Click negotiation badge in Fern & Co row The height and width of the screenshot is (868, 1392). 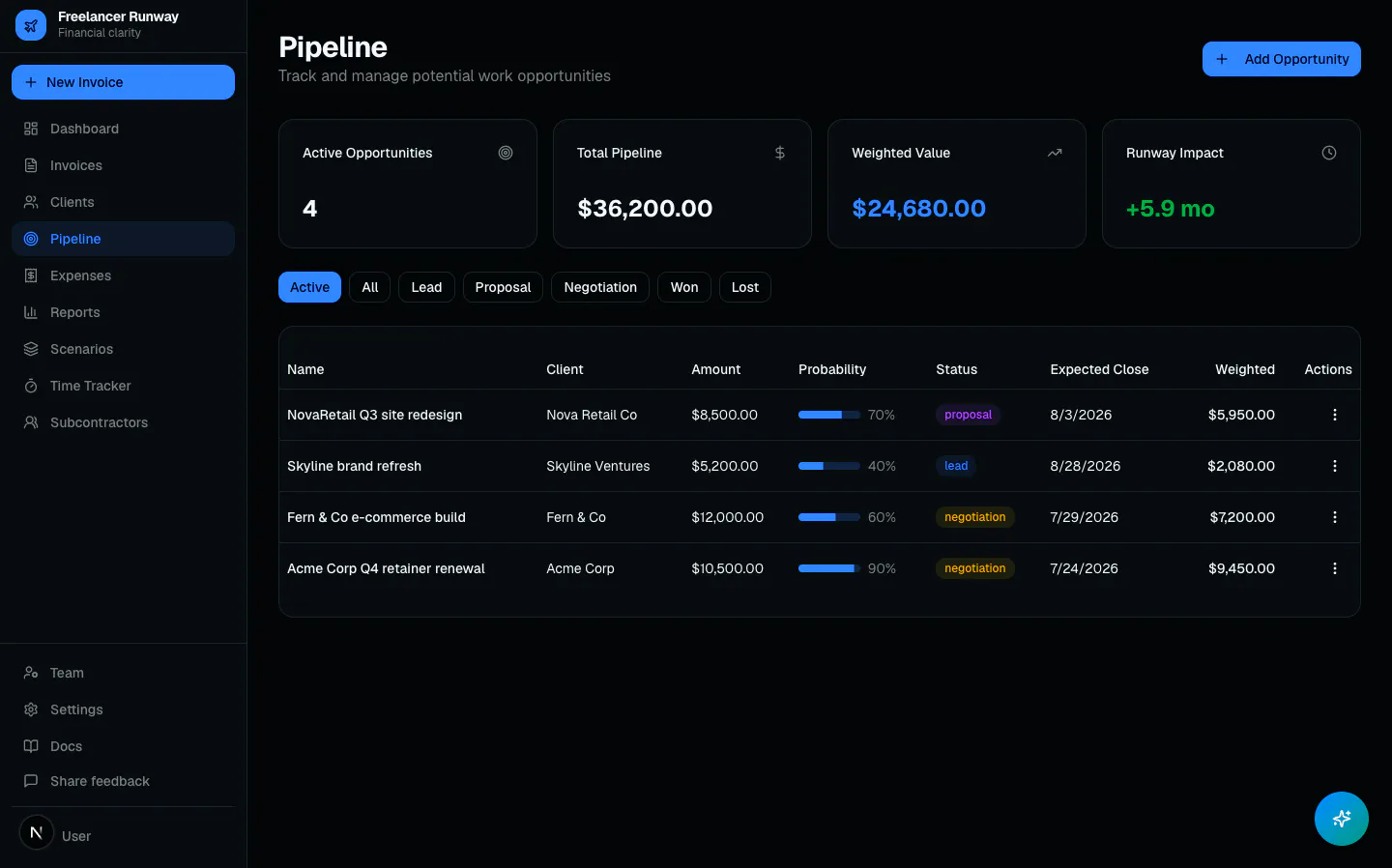tap(974, 517)
